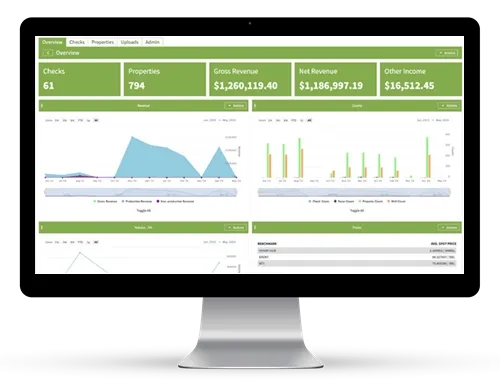The width and height of the screenshot is (500, 390).
Task: Click the Revenue panel drag handle icon
Action: point(42,106)
